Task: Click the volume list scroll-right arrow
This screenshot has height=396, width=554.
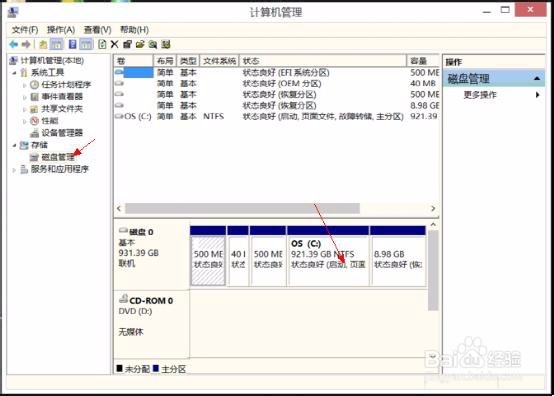Action: click(433, 208)
